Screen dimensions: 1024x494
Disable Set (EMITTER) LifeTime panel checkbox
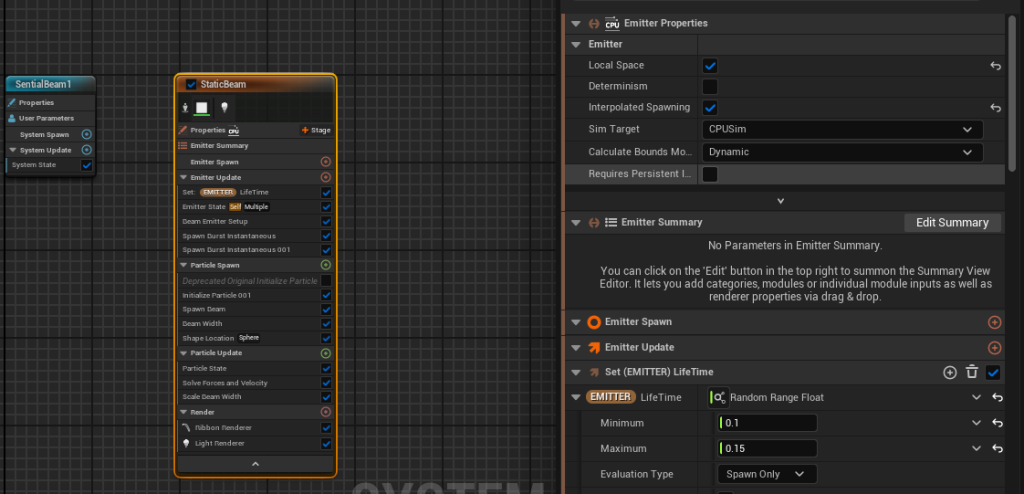coord(993,372)
